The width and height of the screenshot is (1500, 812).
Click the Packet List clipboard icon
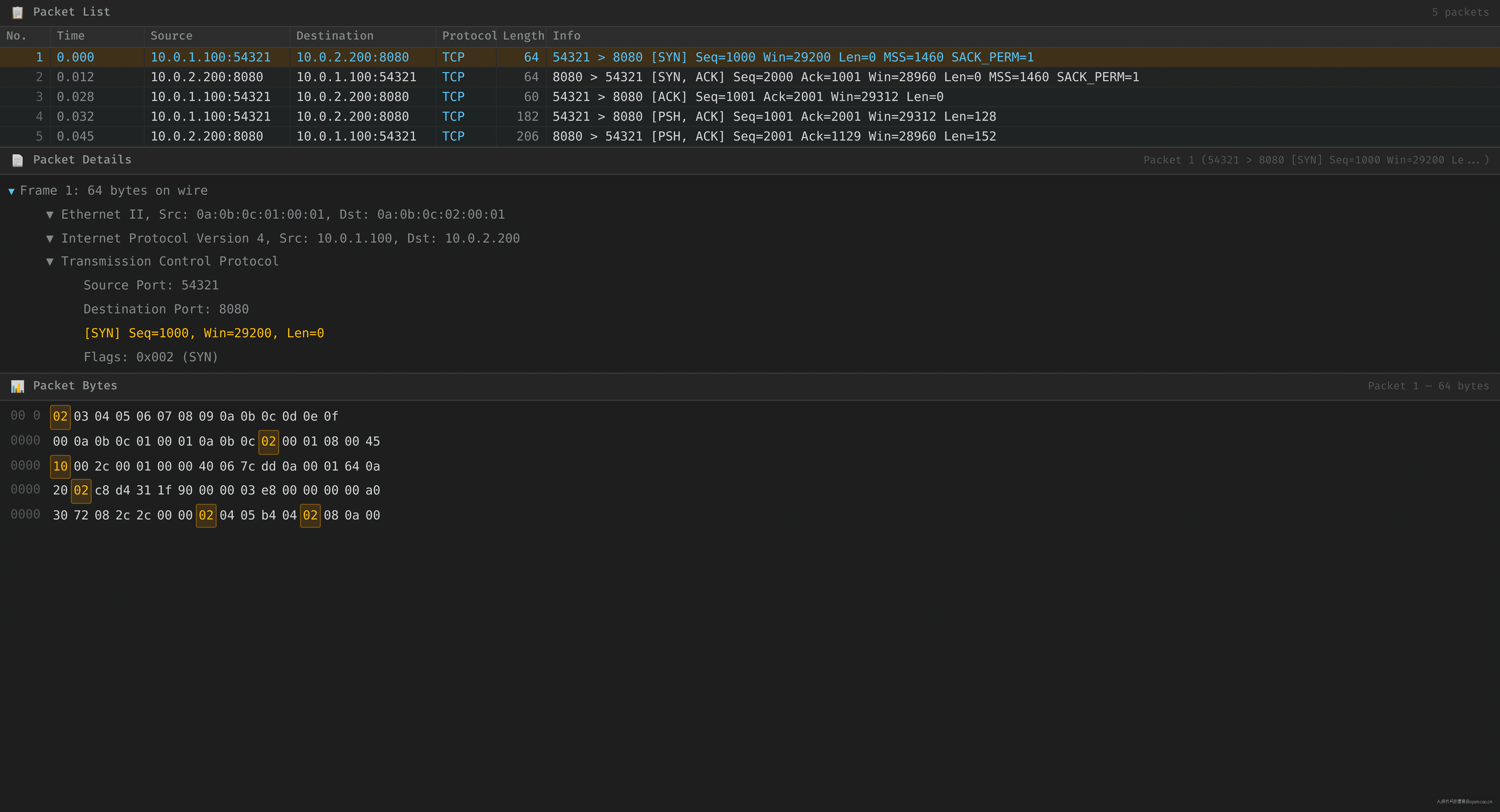[x=17, y=12]
